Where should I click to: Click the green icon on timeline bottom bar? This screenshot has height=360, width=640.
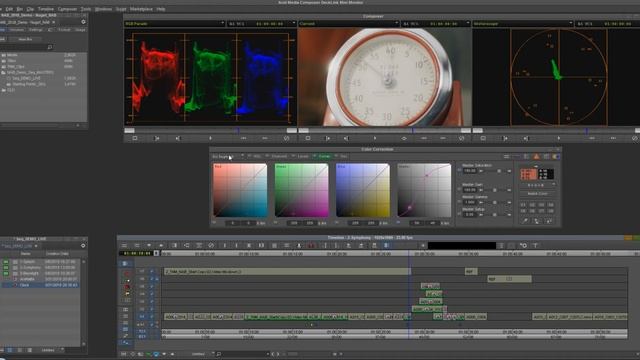(x=148, y=354)
